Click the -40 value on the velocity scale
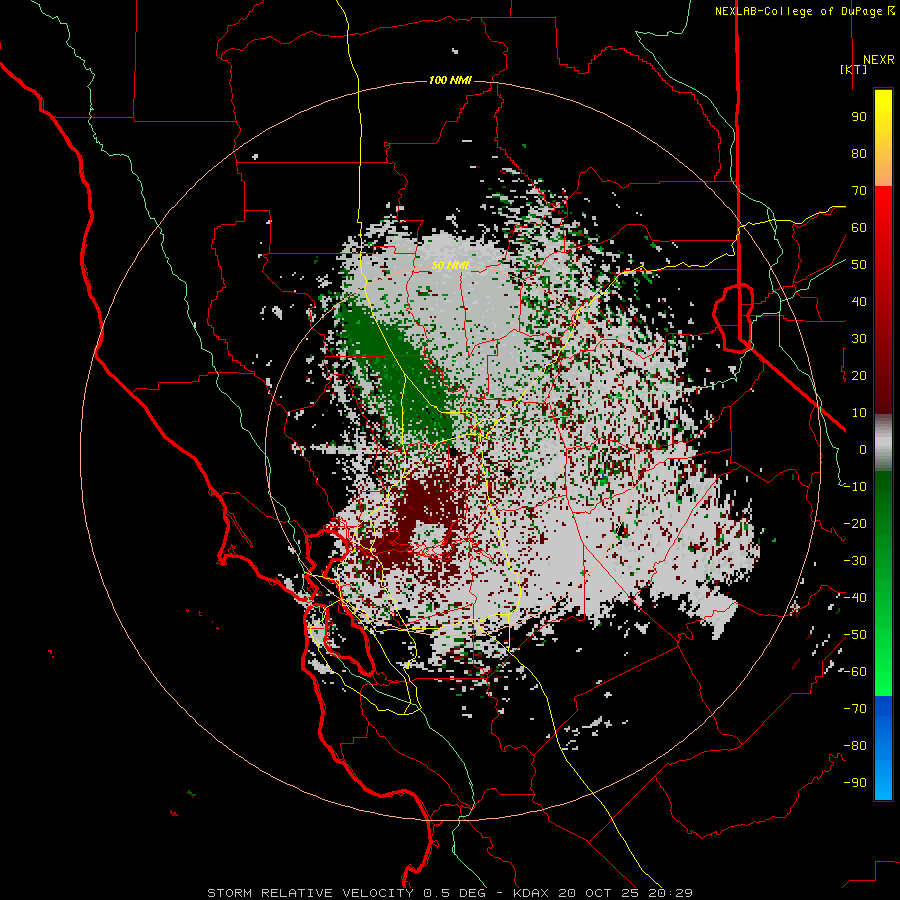This screenshot has width=900, height=900. click(x=855, y=598)
